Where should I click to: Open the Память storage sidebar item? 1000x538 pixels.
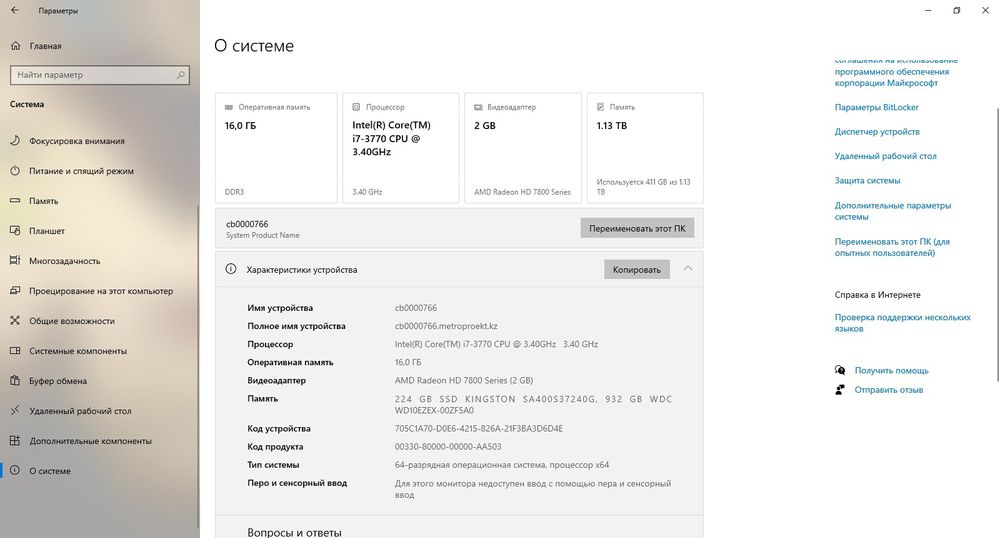(x=44, y=201)
